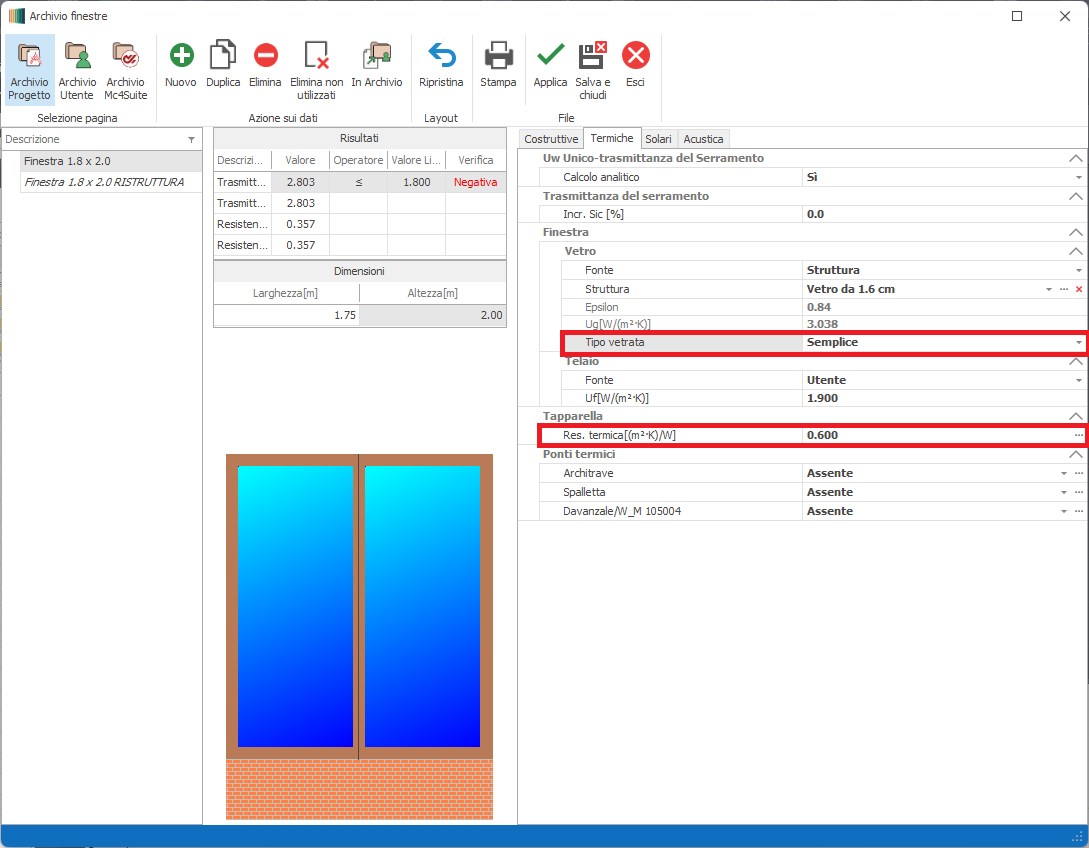The height and width of the screenshot is (848, 1089).
Task: Switch to Archivio Utente
Action: [77, 70]
